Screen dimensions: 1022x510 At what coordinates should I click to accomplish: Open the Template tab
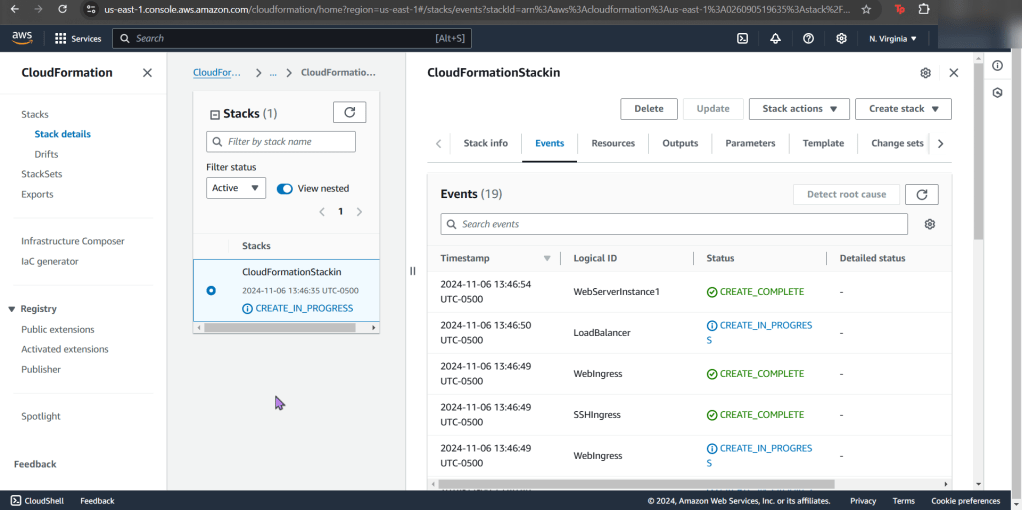[823, 143]
